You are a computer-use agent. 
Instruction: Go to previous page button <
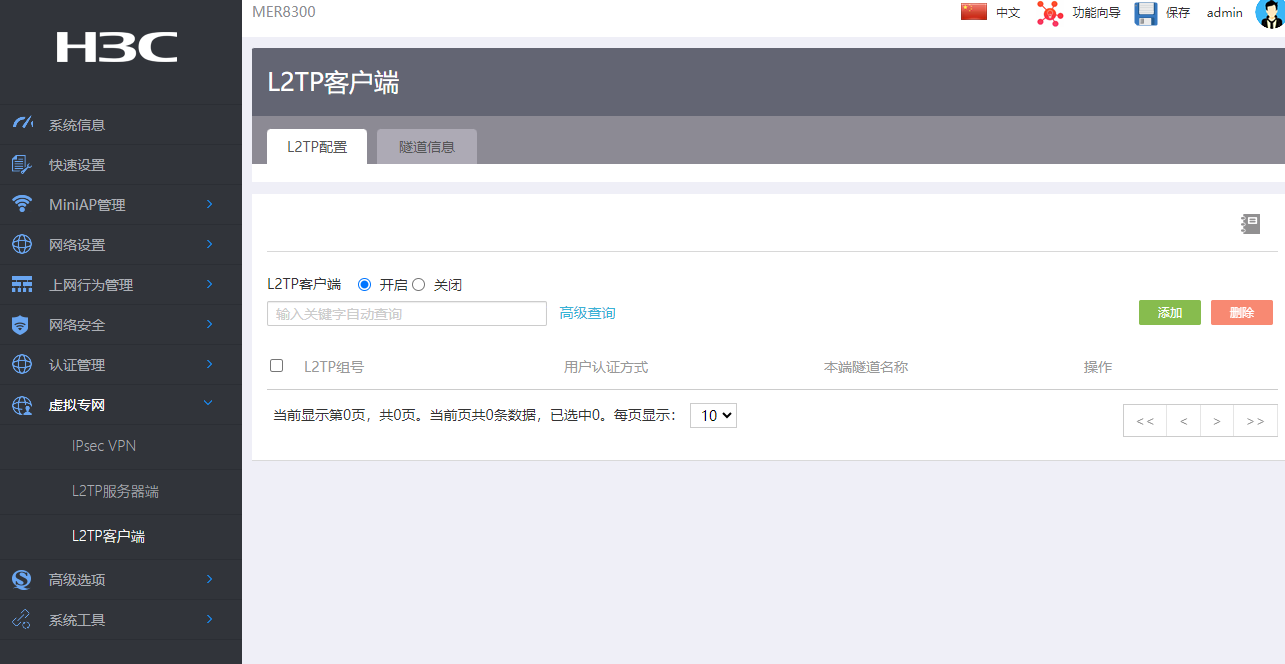pyautogui.click(x=1183, y=421)
